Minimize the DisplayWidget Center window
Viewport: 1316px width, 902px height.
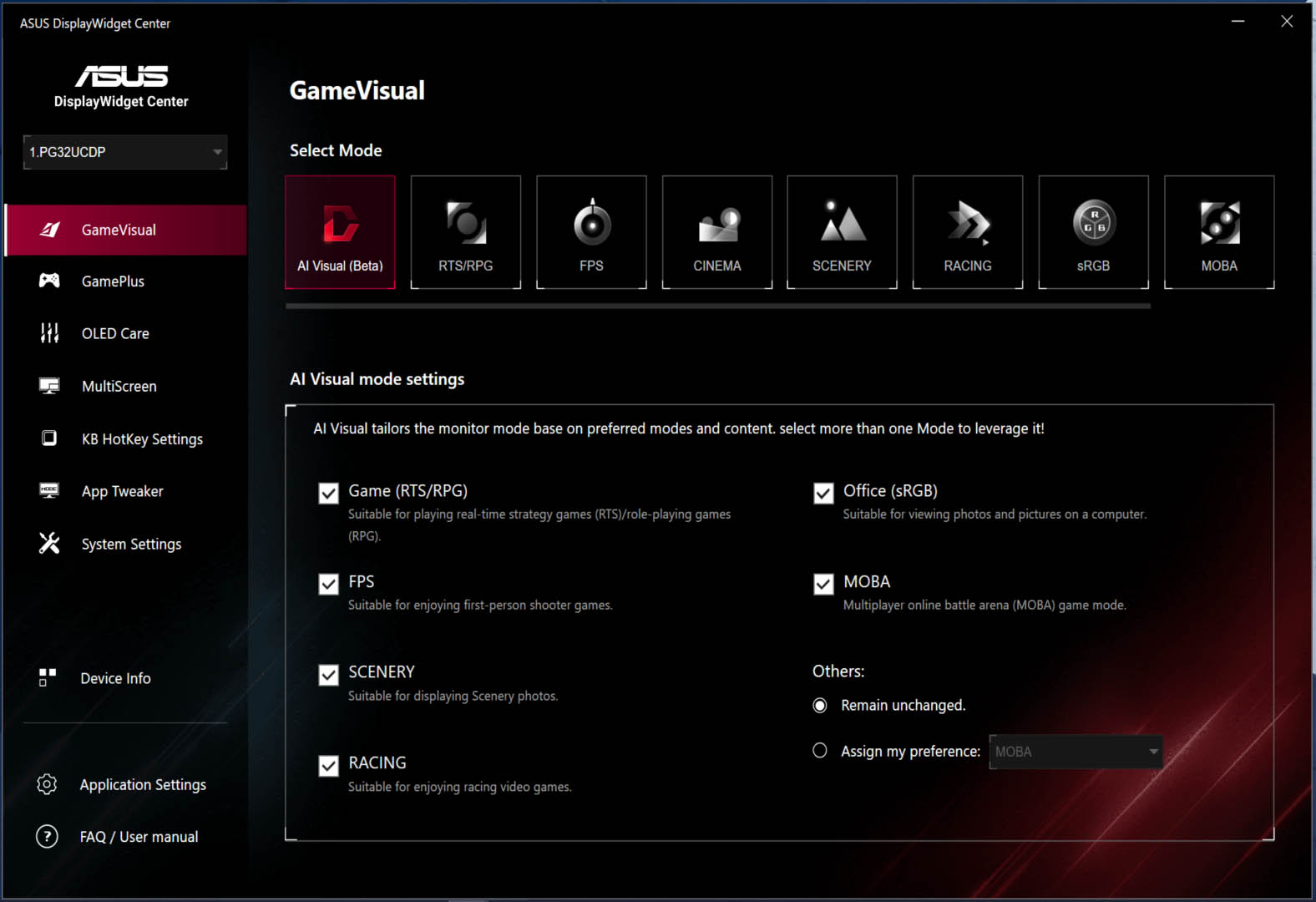tap(1238, 21)
